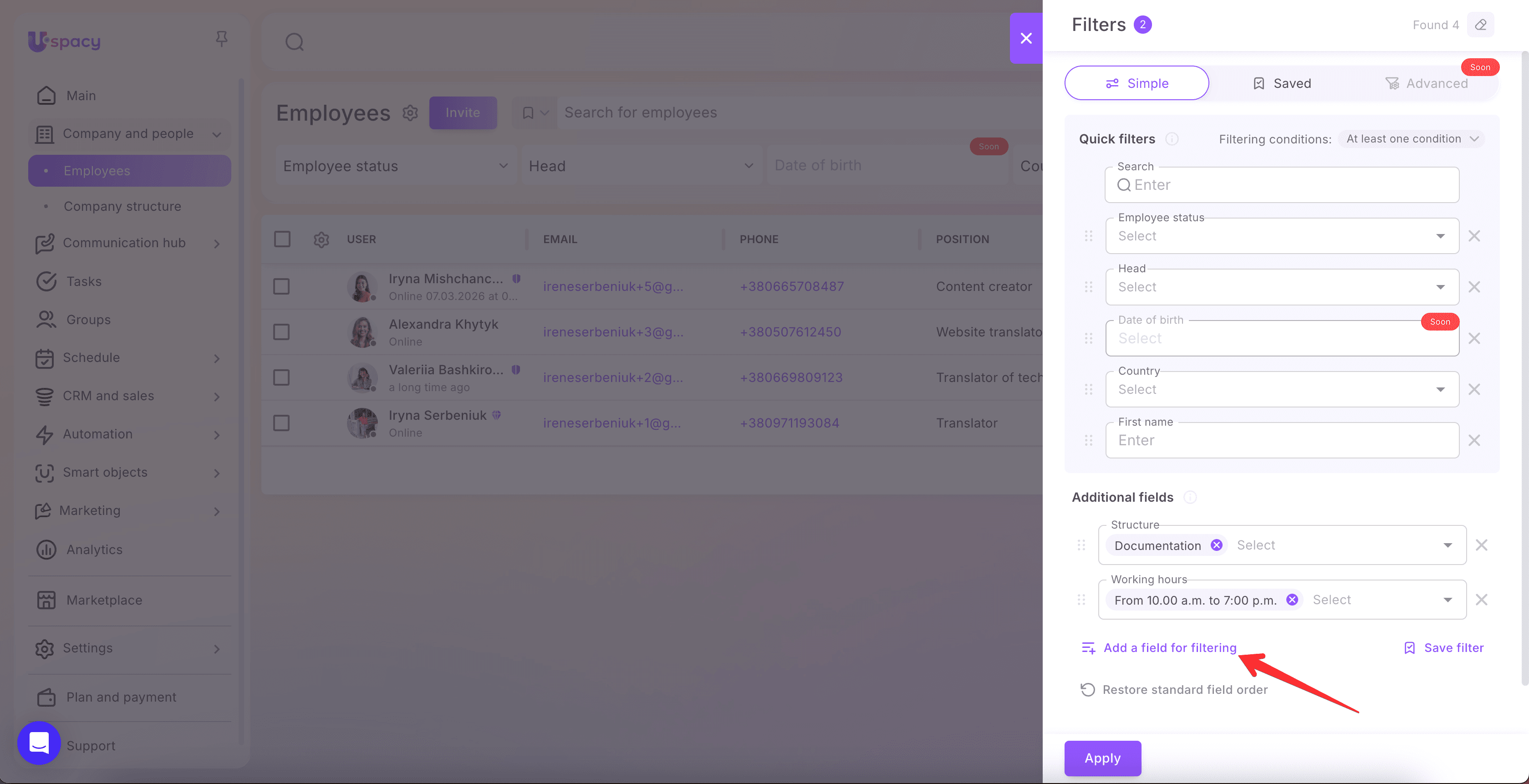Open Alexandra Khytyk's avatar
This screenshot has height=784, width=1529.
click(x=362, y=332)
